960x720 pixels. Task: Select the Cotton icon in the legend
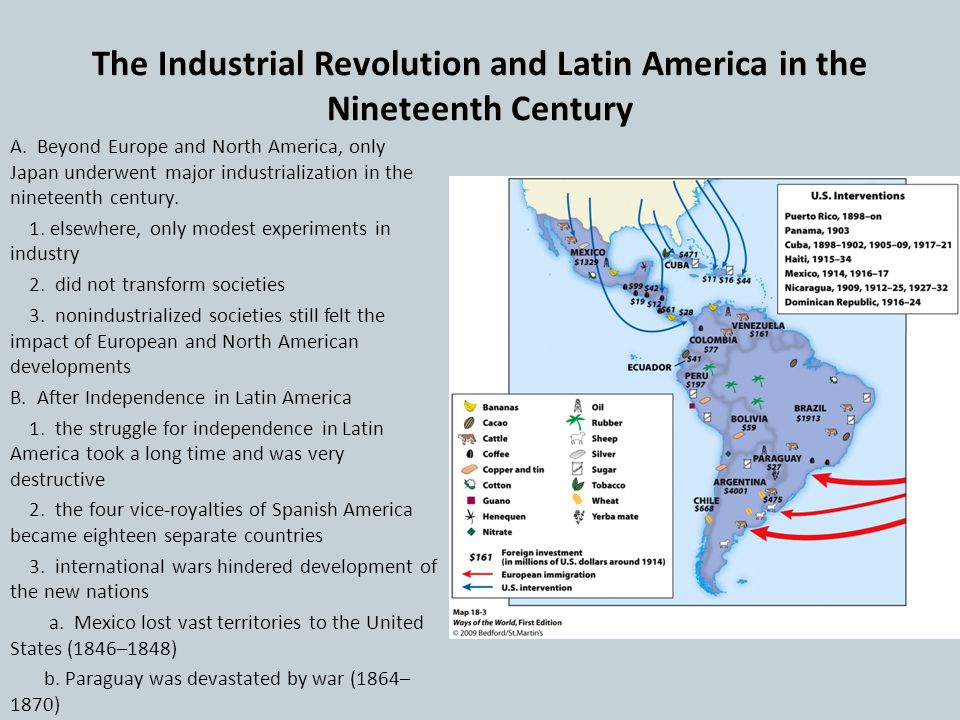point(470,485)
